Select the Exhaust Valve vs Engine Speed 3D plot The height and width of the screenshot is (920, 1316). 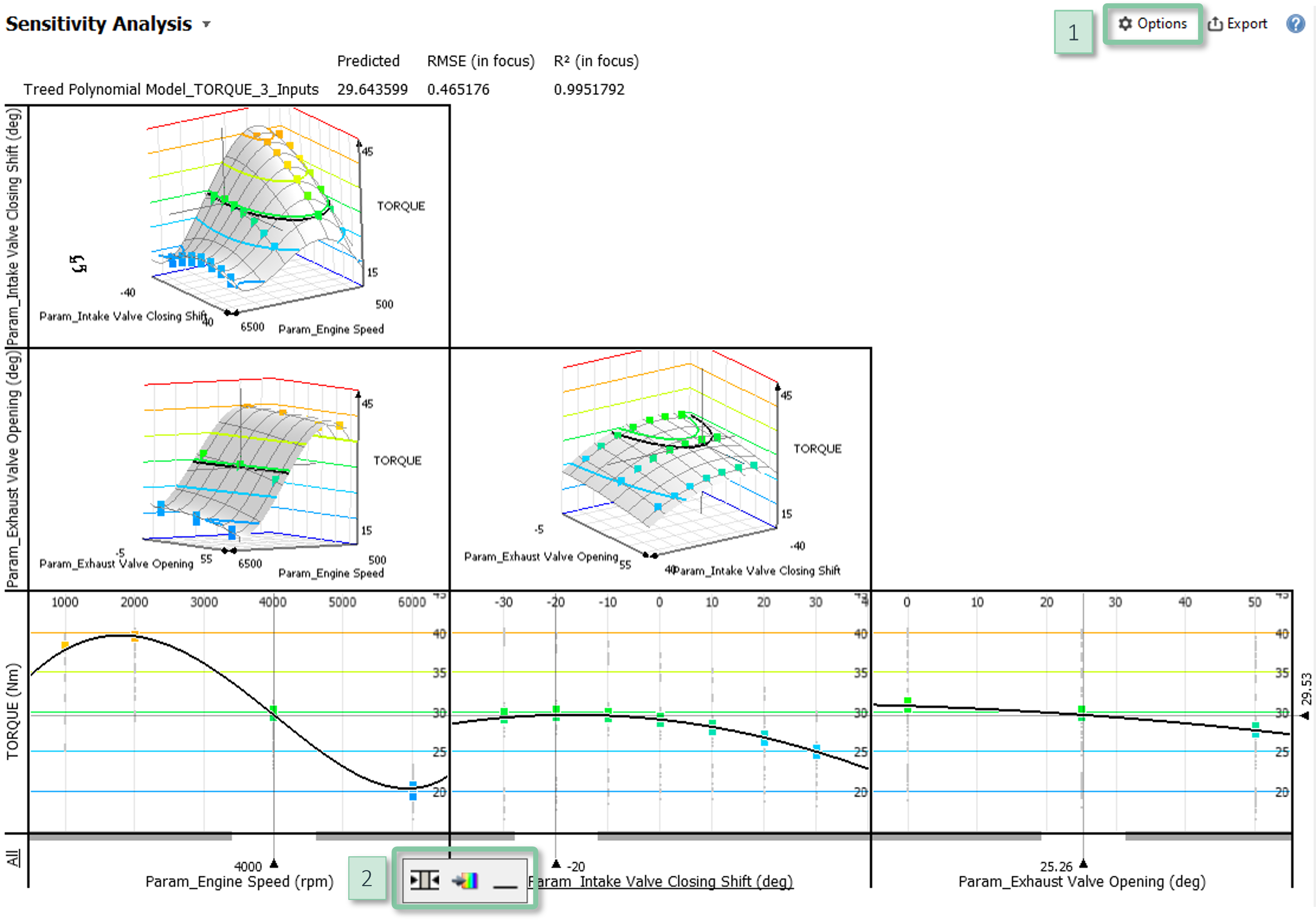pos(239,469)
